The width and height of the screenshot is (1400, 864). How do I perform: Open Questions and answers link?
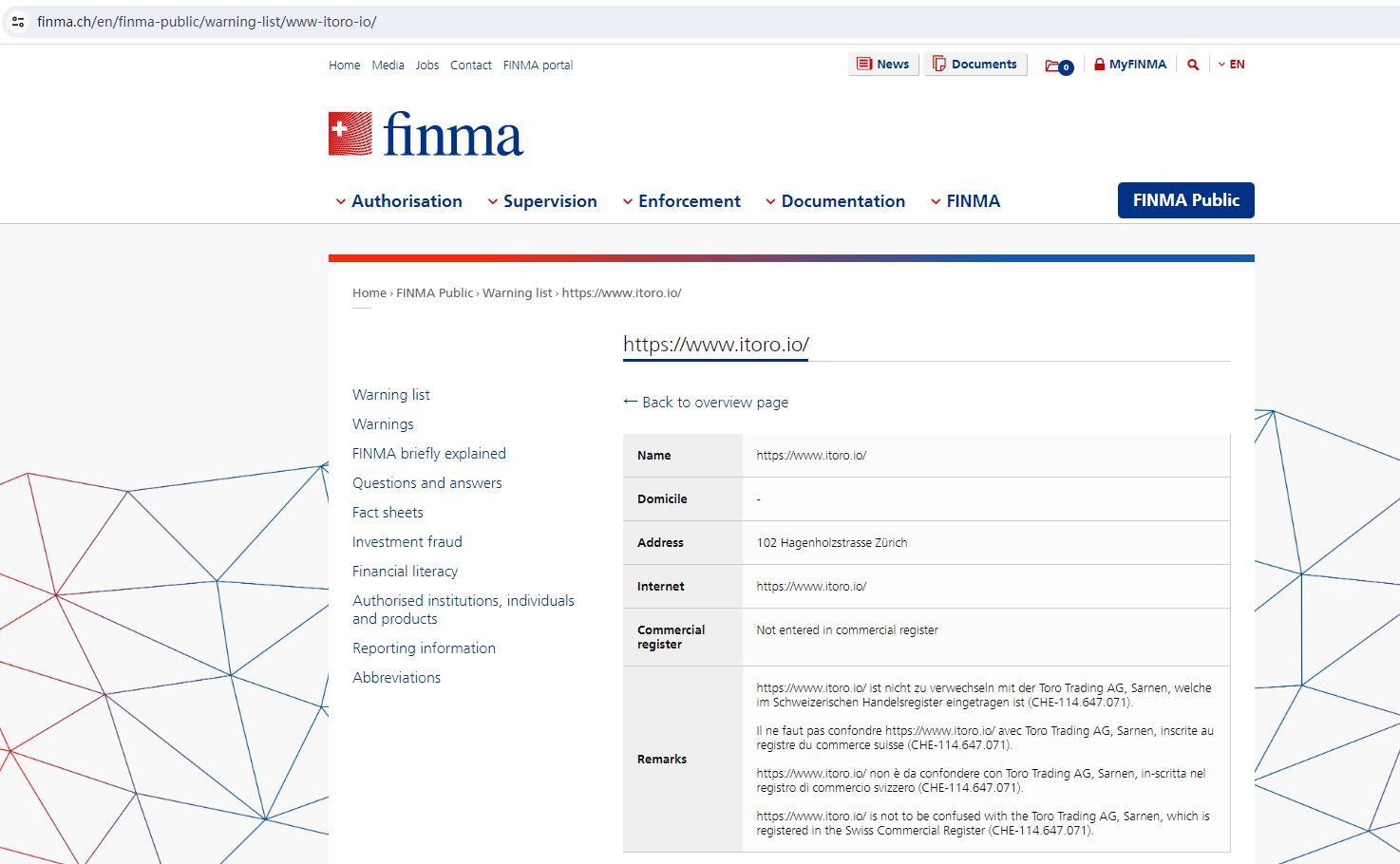pos(426,482)
